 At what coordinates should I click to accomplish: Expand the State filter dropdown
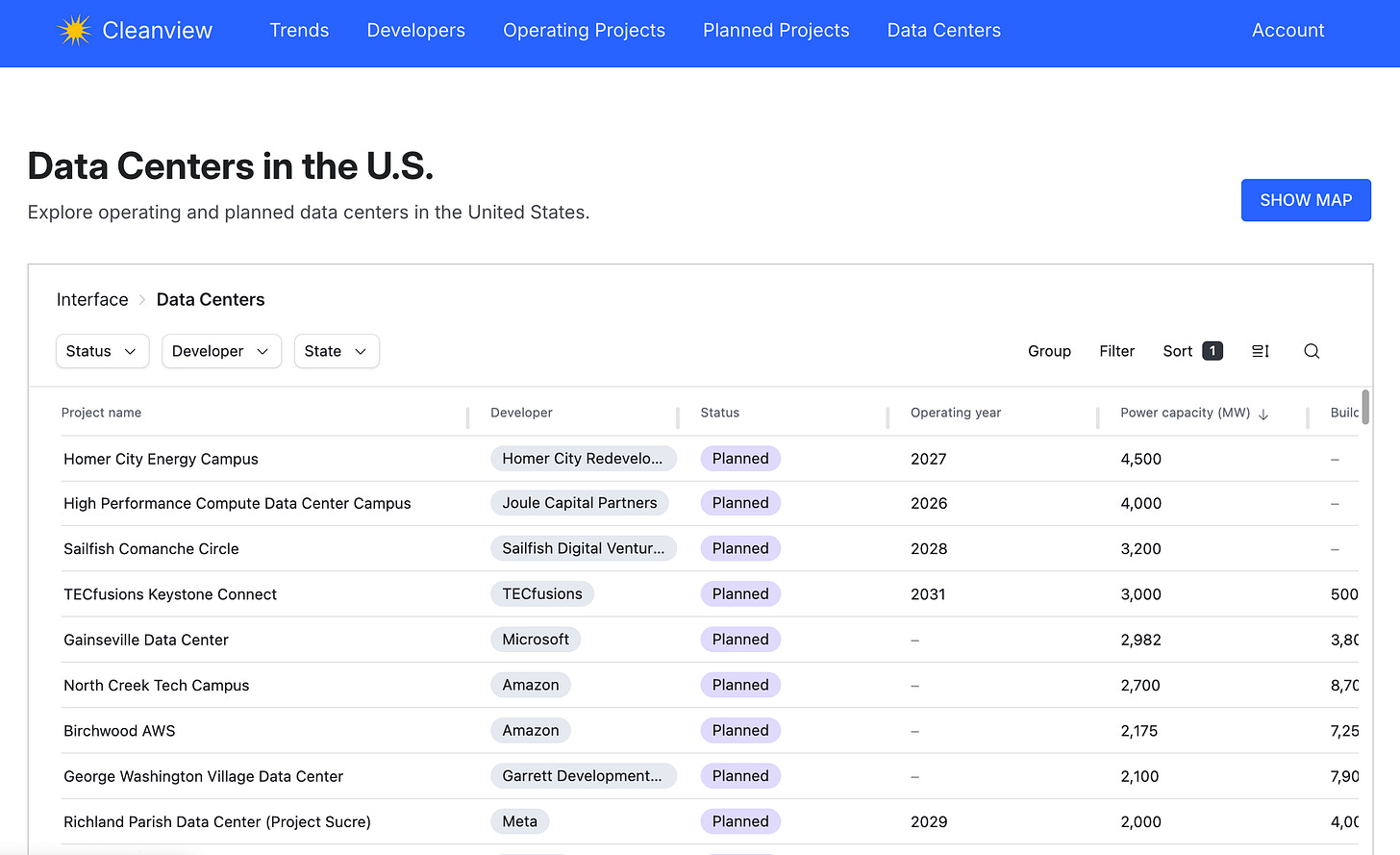point(337,351)
